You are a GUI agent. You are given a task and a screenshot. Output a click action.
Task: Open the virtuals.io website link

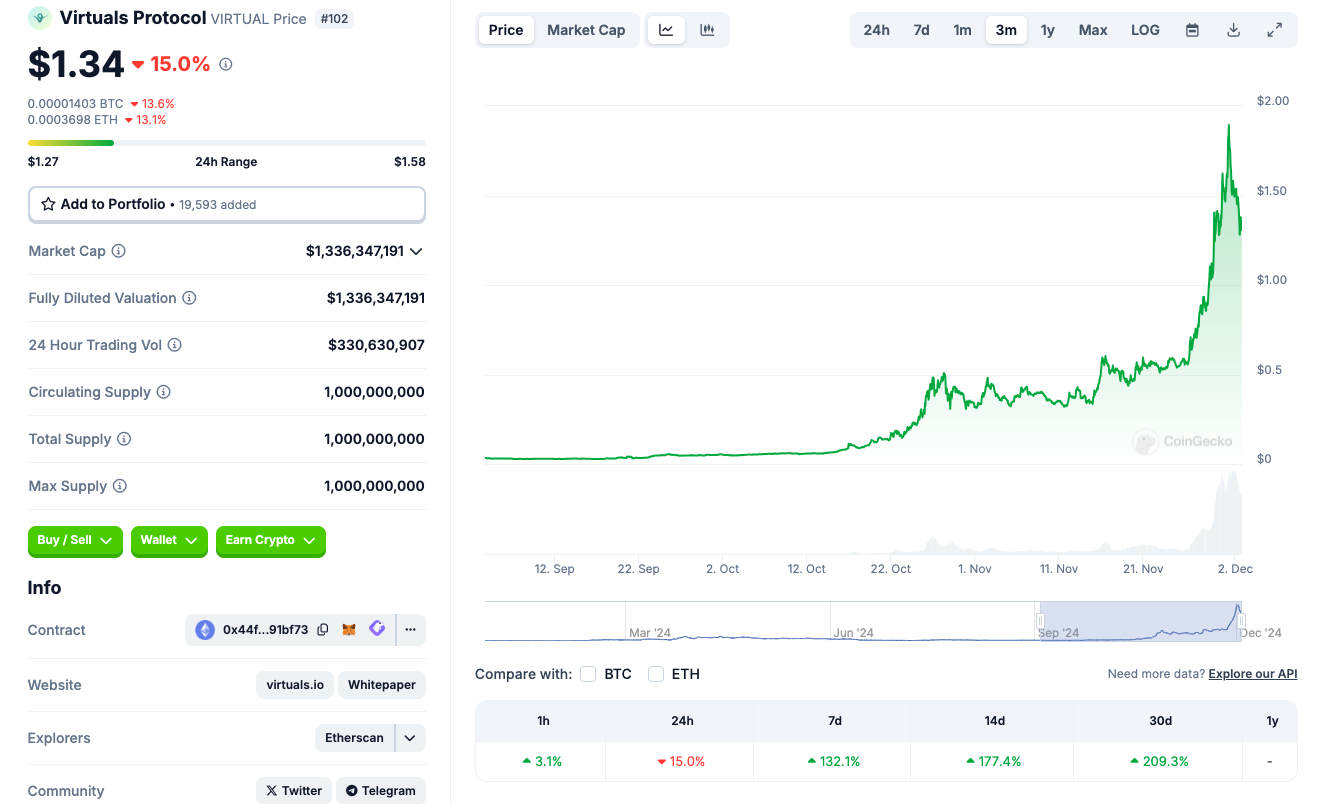pyautogui.click(x=295, y=685)
